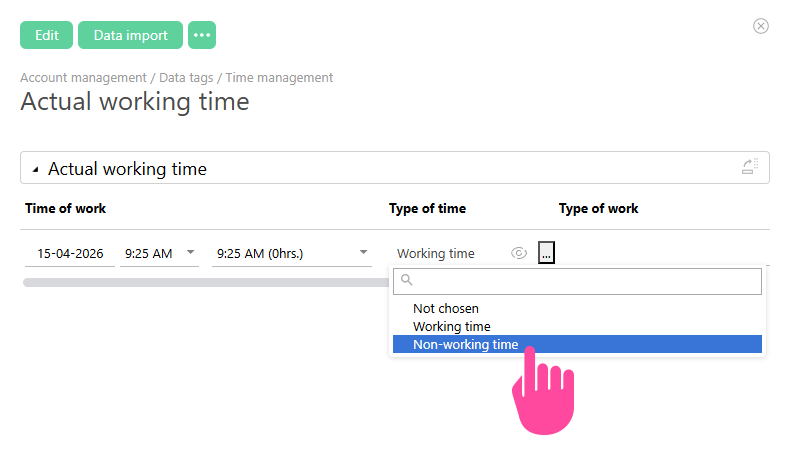Image resolution: width=788 pixels, height=459 pixels.
Task: Click the icon at right of section header
Action: coord(750,167)
